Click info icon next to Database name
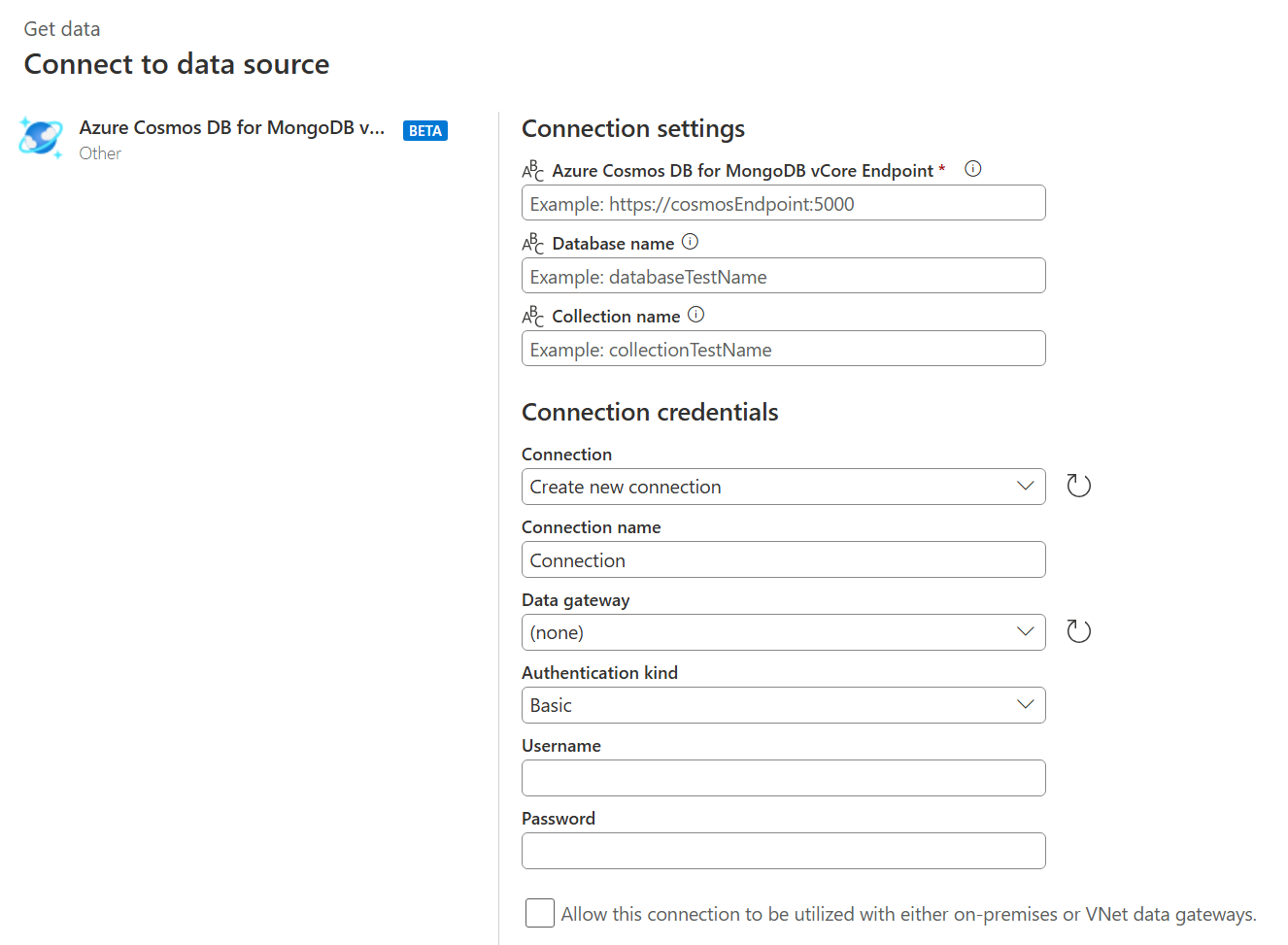Image resolution: width=1288 pixels, height=945 pixels. 690,242
